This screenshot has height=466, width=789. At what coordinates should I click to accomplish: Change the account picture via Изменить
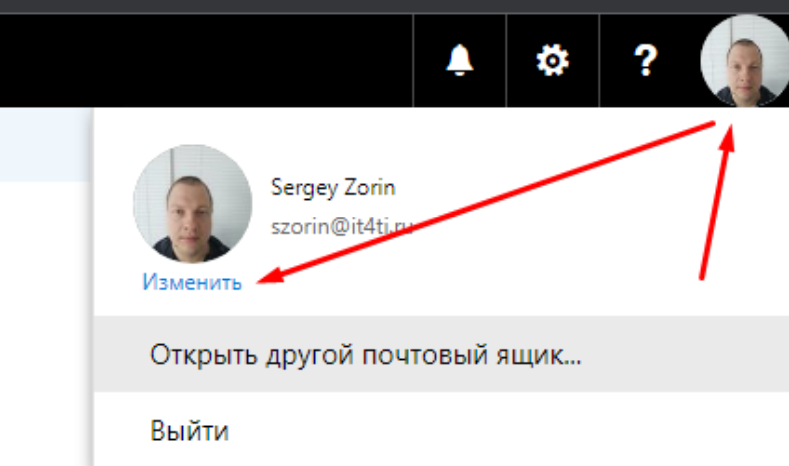click(192, 282)
